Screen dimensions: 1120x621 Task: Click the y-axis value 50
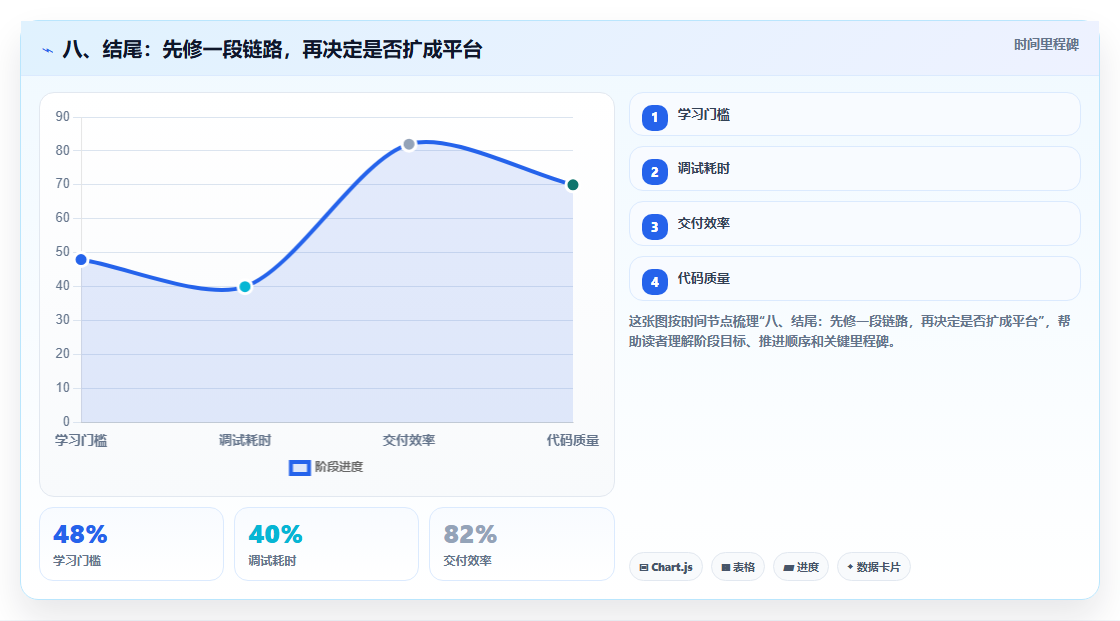[x=63, y=252]
